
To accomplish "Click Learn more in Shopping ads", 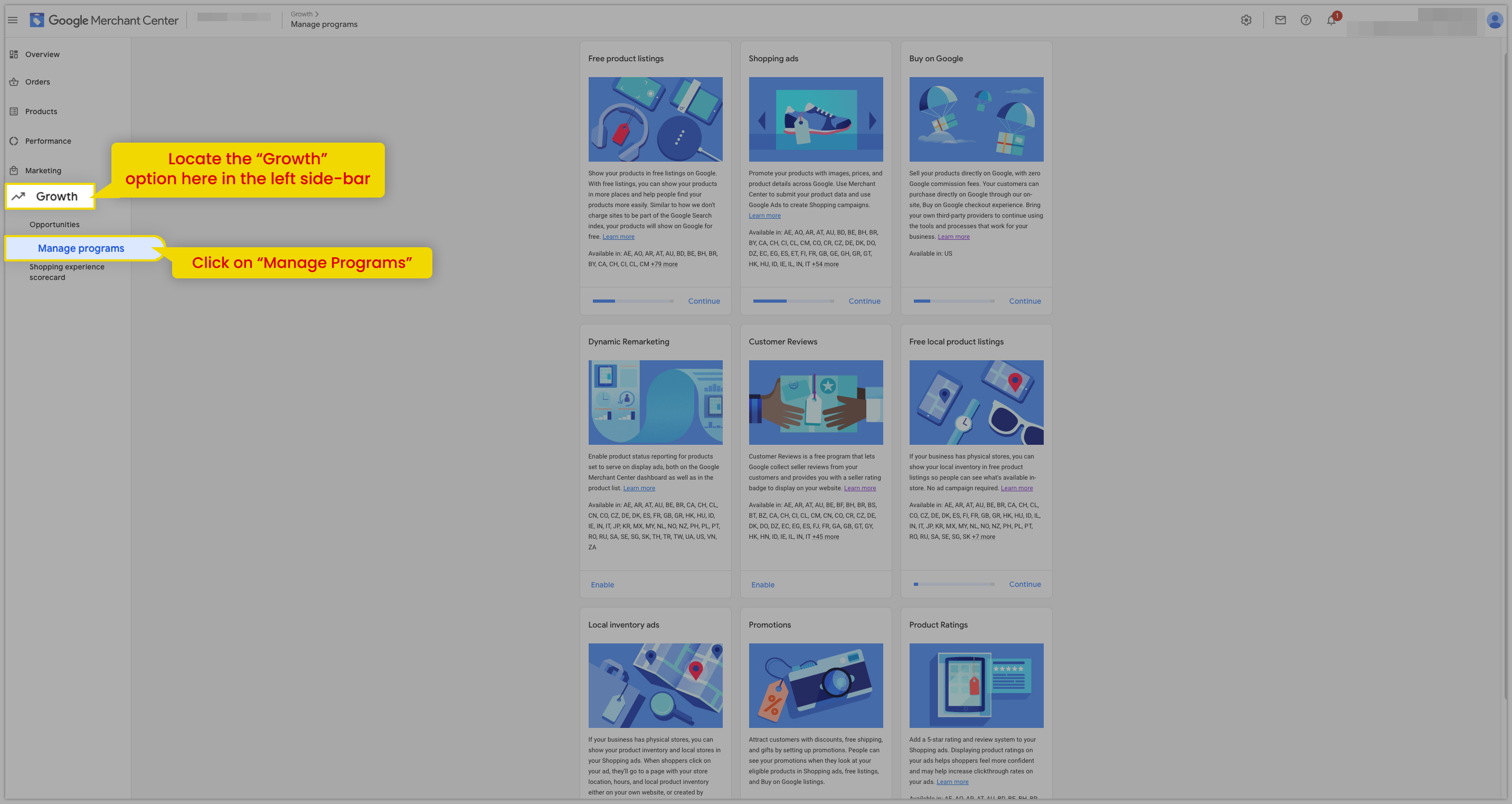I will [x=764, y=216].
